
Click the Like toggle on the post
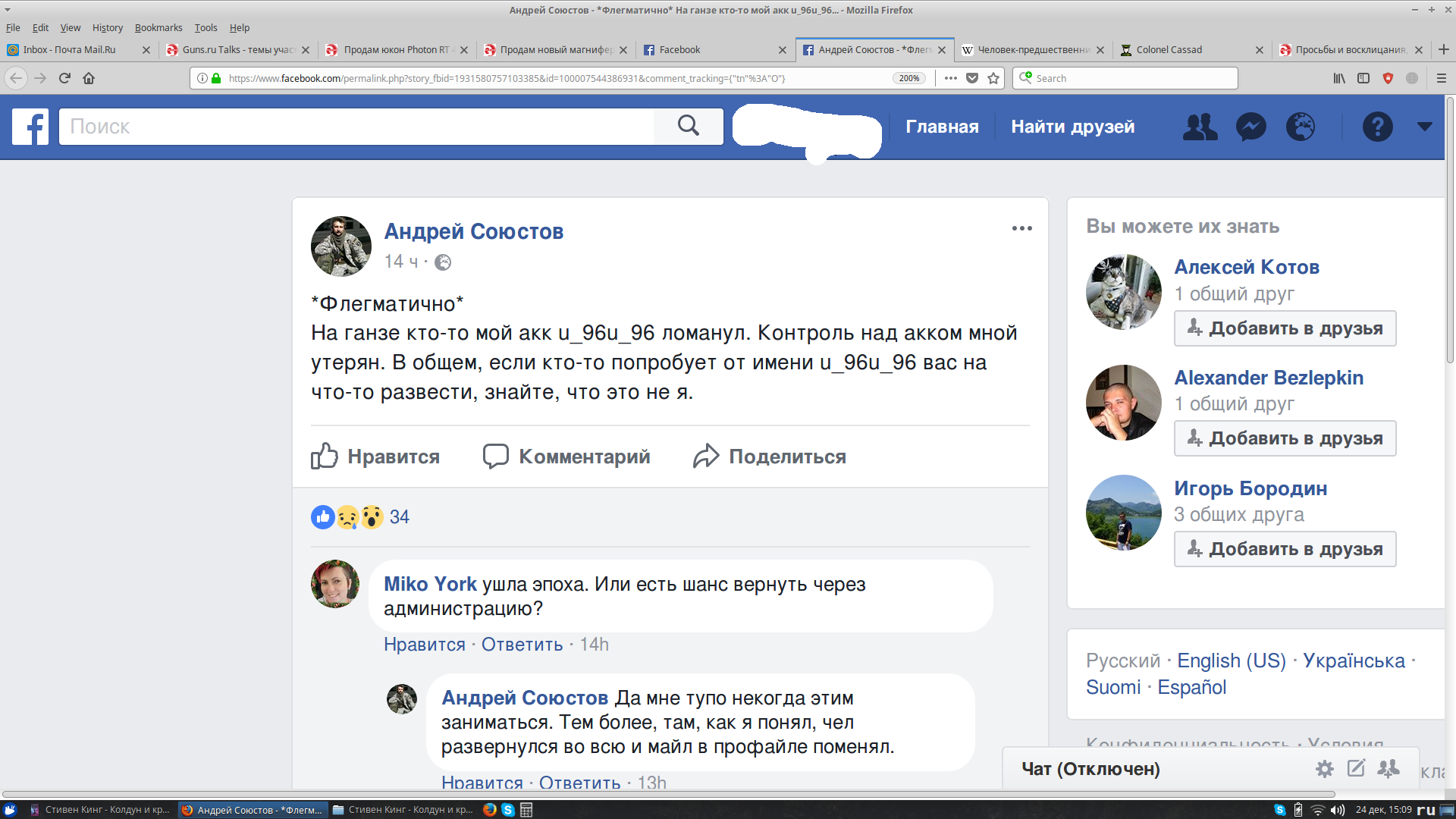click(x=376, y=457)
